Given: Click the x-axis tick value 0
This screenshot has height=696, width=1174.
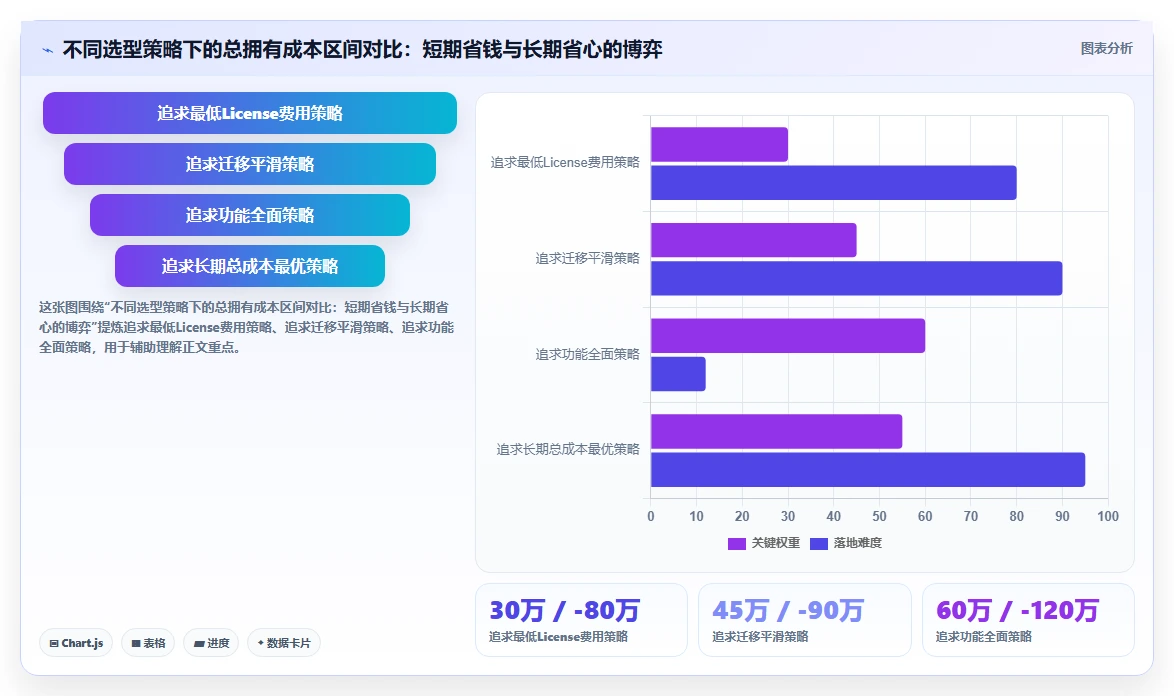Looking at the screenshot, I should click(x=651, y=516).
